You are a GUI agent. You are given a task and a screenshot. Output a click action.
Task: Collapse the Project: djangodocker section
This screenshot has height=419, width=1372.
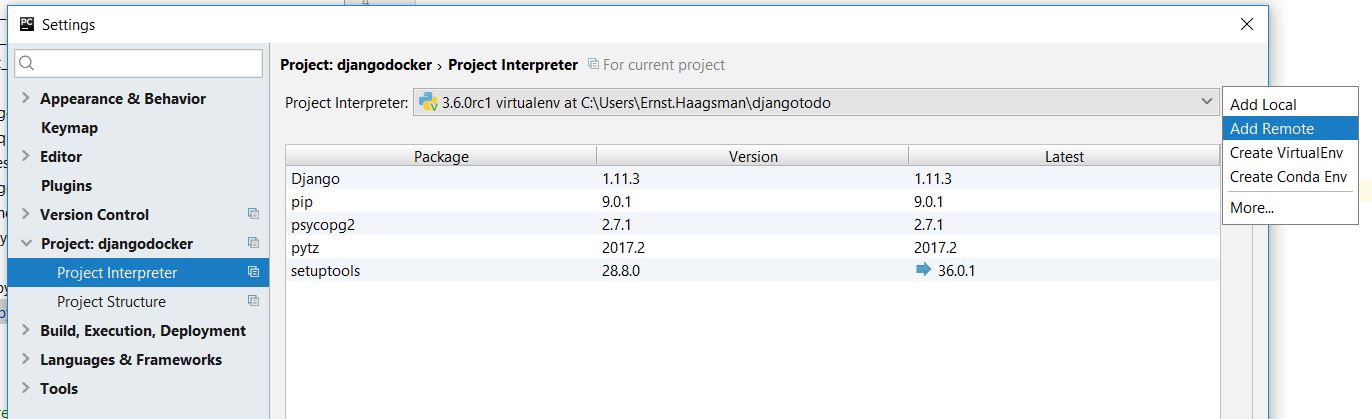pos(26,243)
